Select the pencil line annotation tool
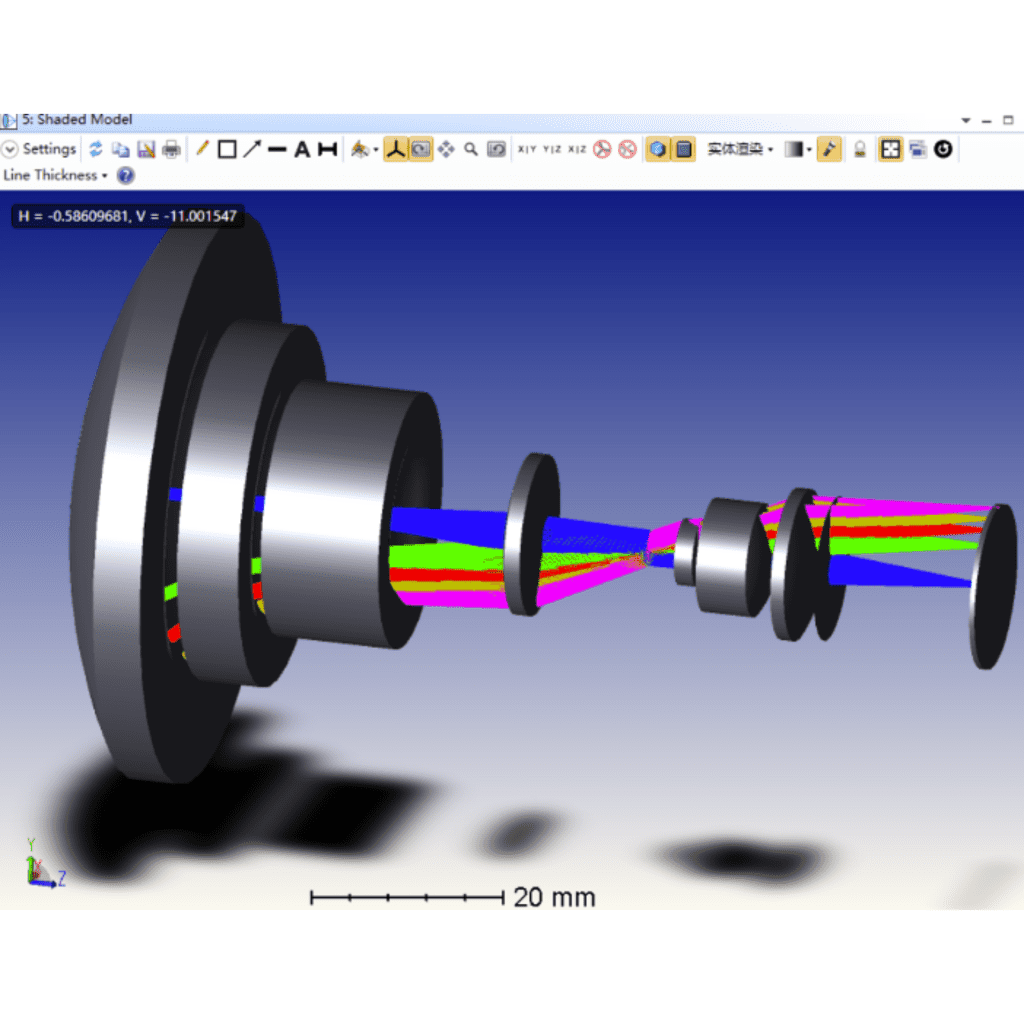The height and width of the screenshot is (1024, 1024). click(201, 149)
